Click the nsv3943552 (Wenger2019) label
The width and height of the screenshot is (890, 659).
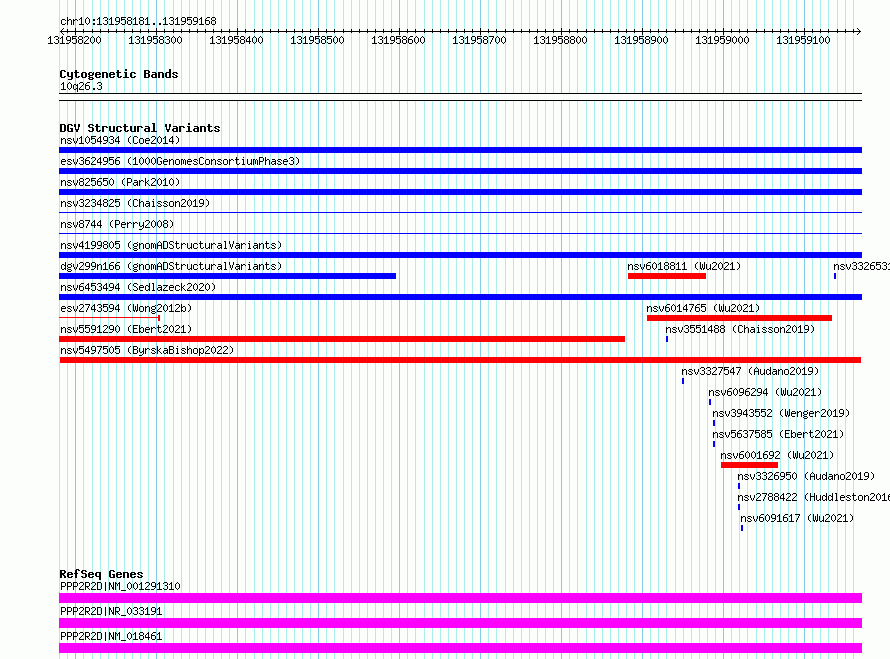pos(781,413)
